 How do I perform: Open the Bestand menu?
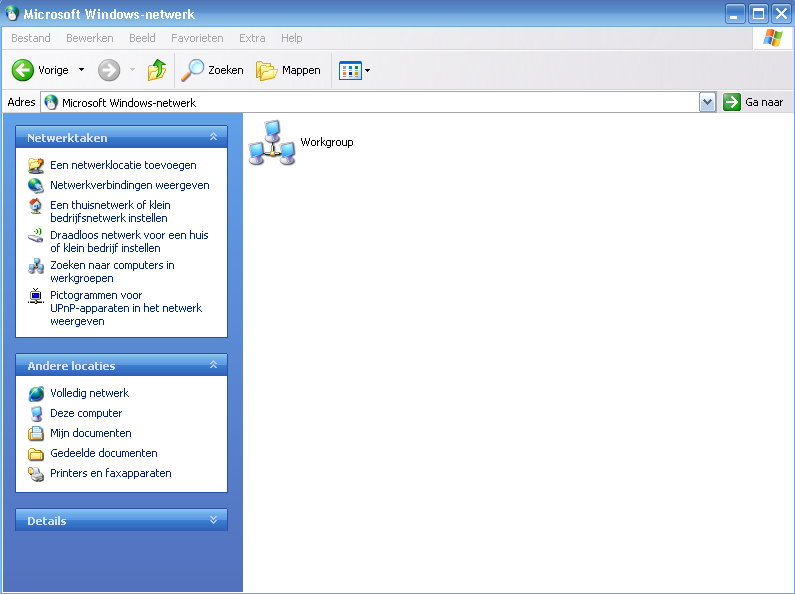[x=31, y=38]
